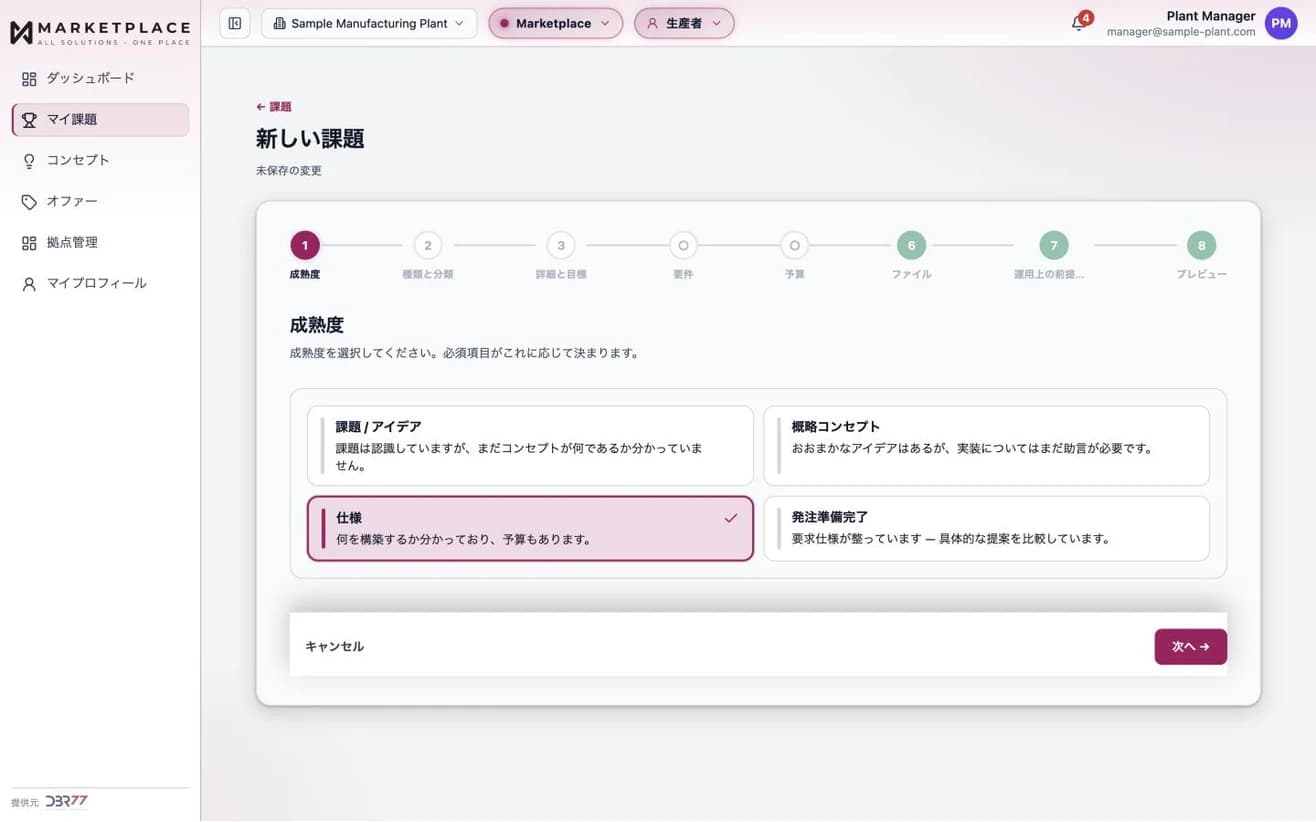The width and height of the screenshot is (1316, 822).
Task: Open the Marketplace module dropdown
Action: coord(555,23)
